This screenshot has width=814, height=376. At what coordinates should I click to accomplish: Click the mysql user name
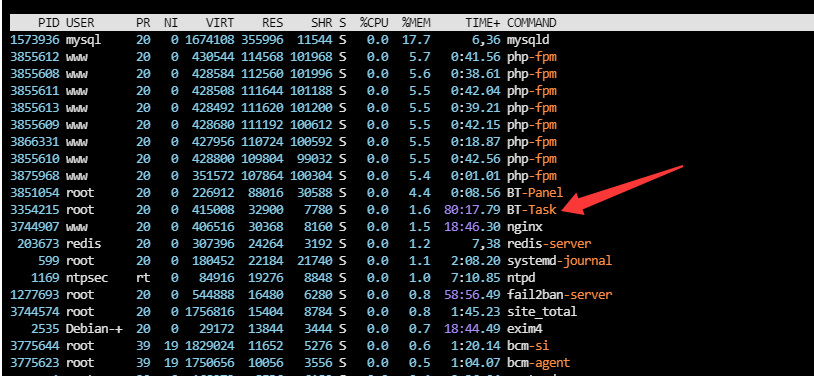[83, 40]
